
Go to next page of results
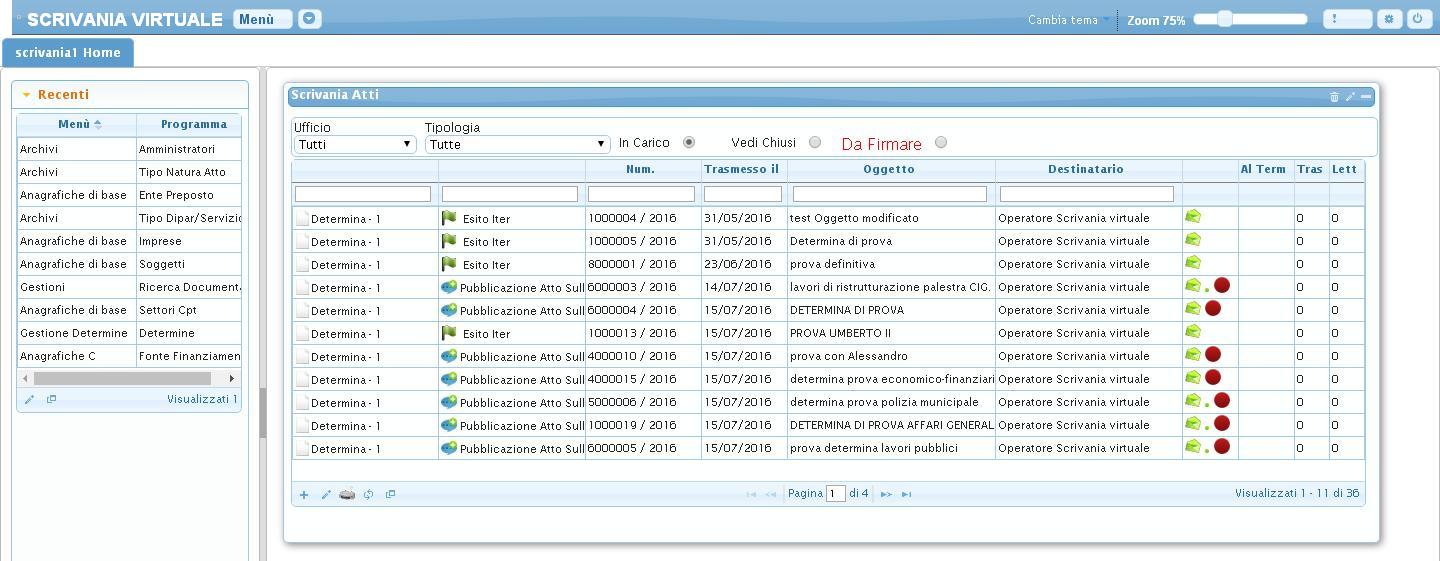click(886, 494)
